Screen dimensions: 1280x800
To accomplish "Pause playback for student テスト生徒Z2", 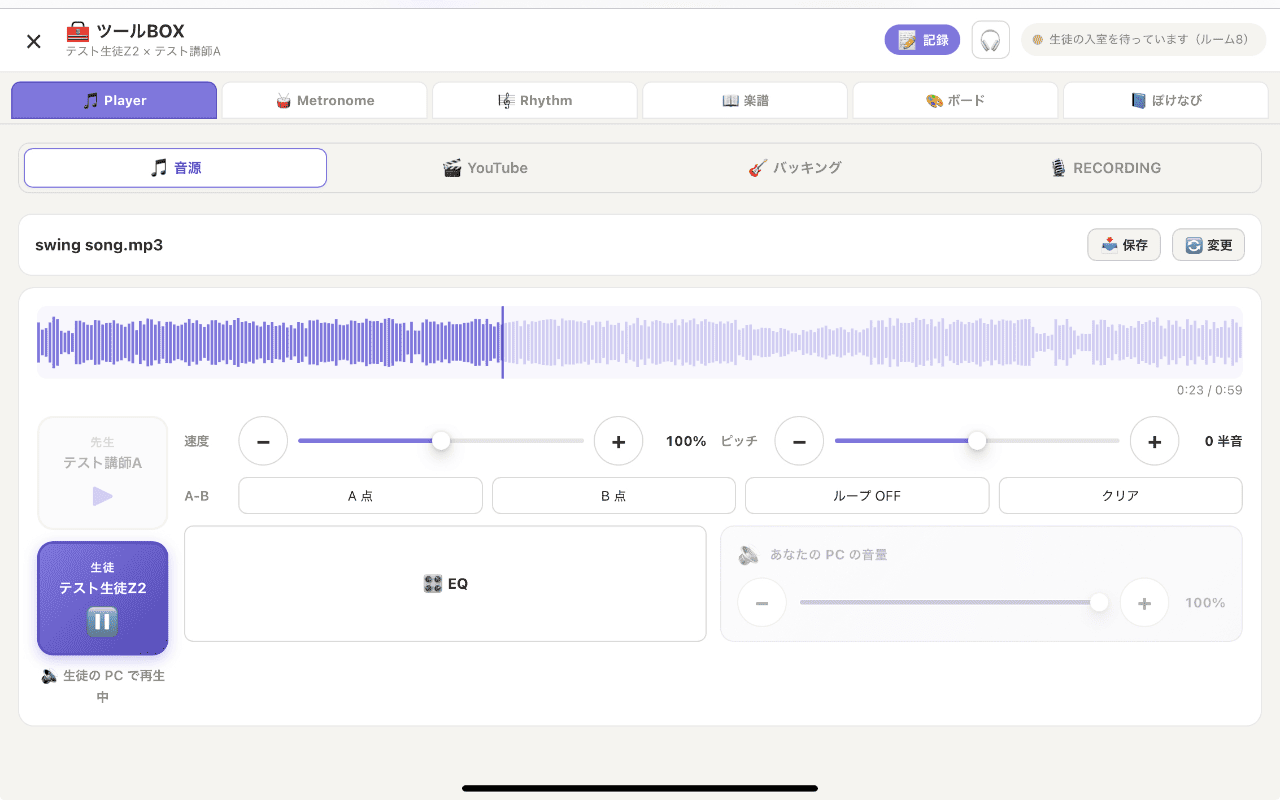I will pyautogui.click(x=103, y=598).
